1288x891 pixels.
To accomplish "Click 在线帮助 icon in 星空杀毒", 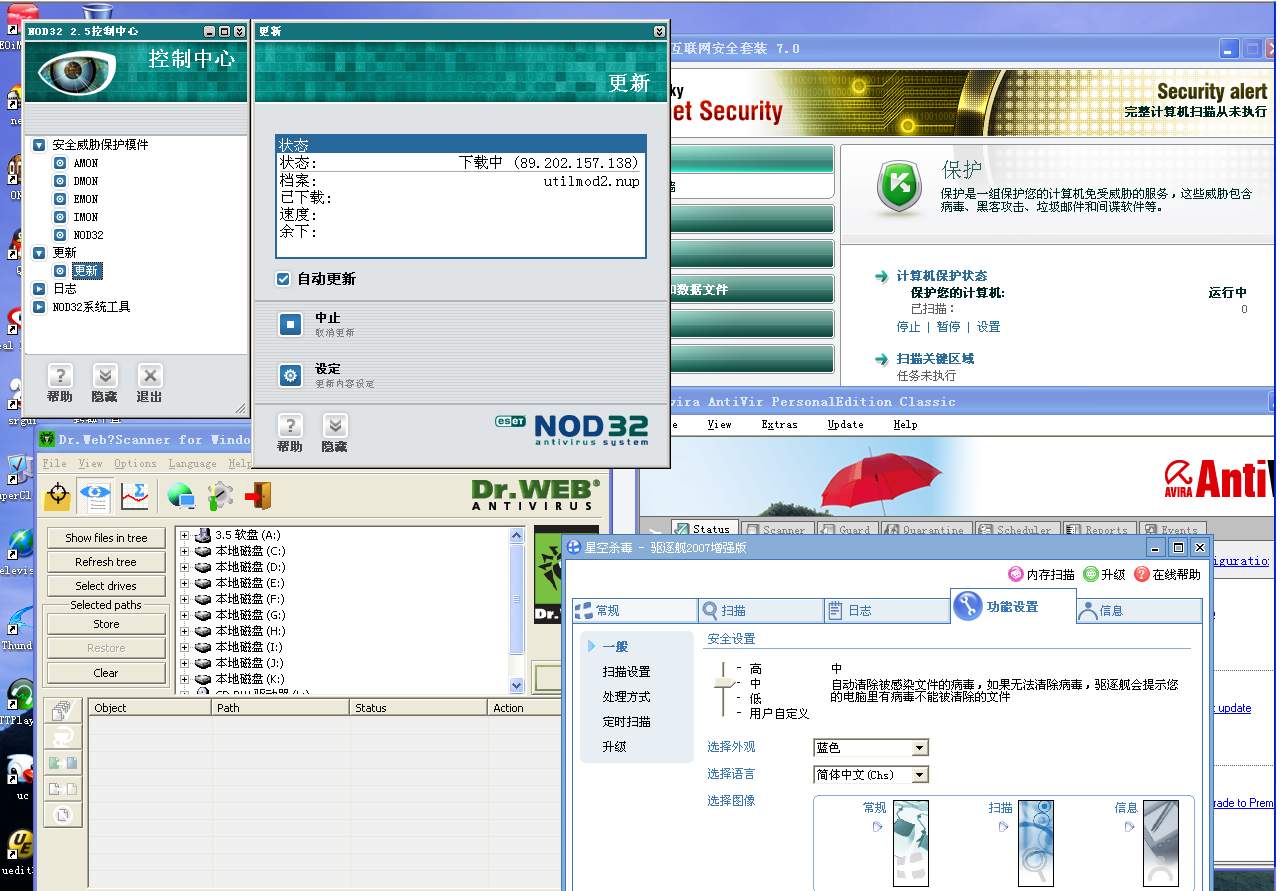I will (1142, 575).
